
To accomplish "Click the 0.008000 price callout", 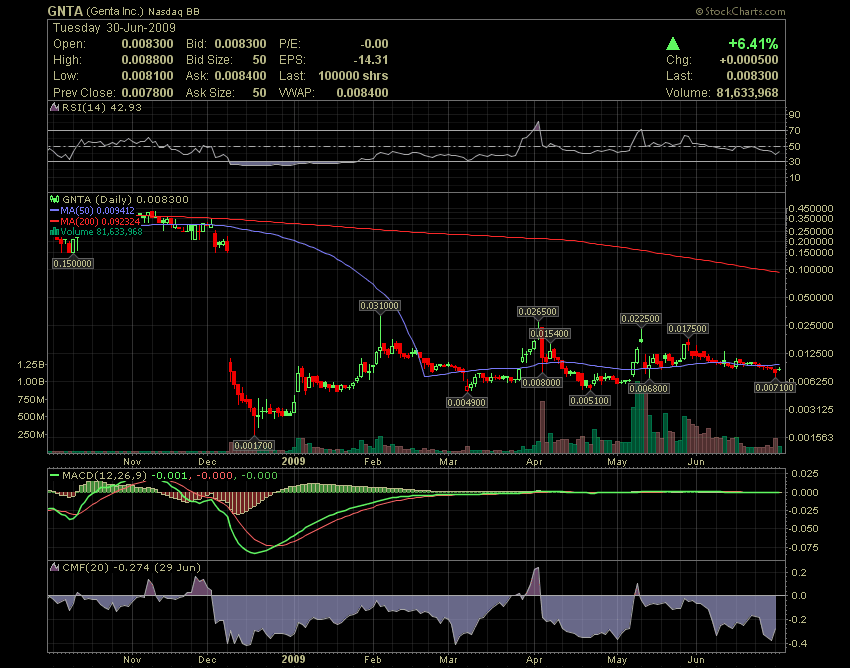I will click(542, 382).
